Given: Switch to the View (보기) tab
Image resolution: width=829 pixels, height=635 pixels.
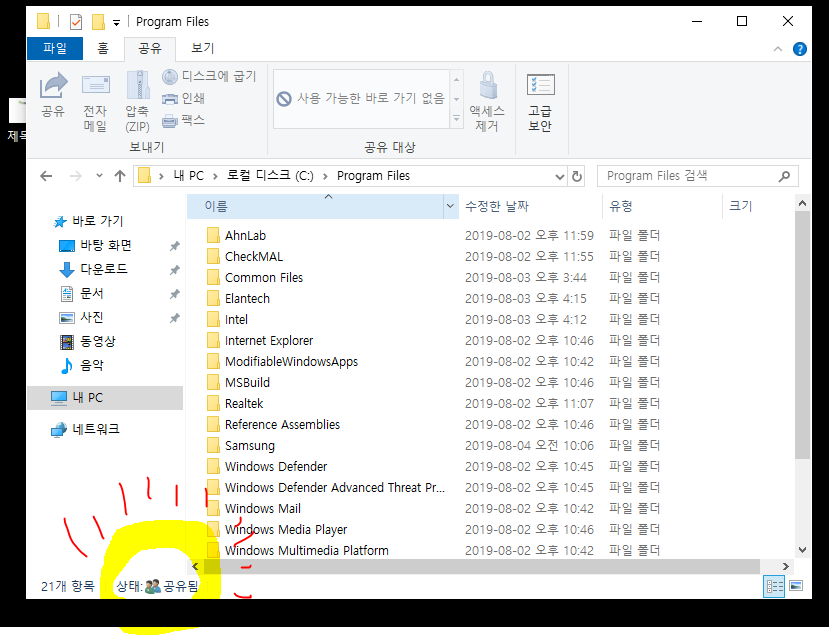Looking at the screenshot, I should point(202,49).
